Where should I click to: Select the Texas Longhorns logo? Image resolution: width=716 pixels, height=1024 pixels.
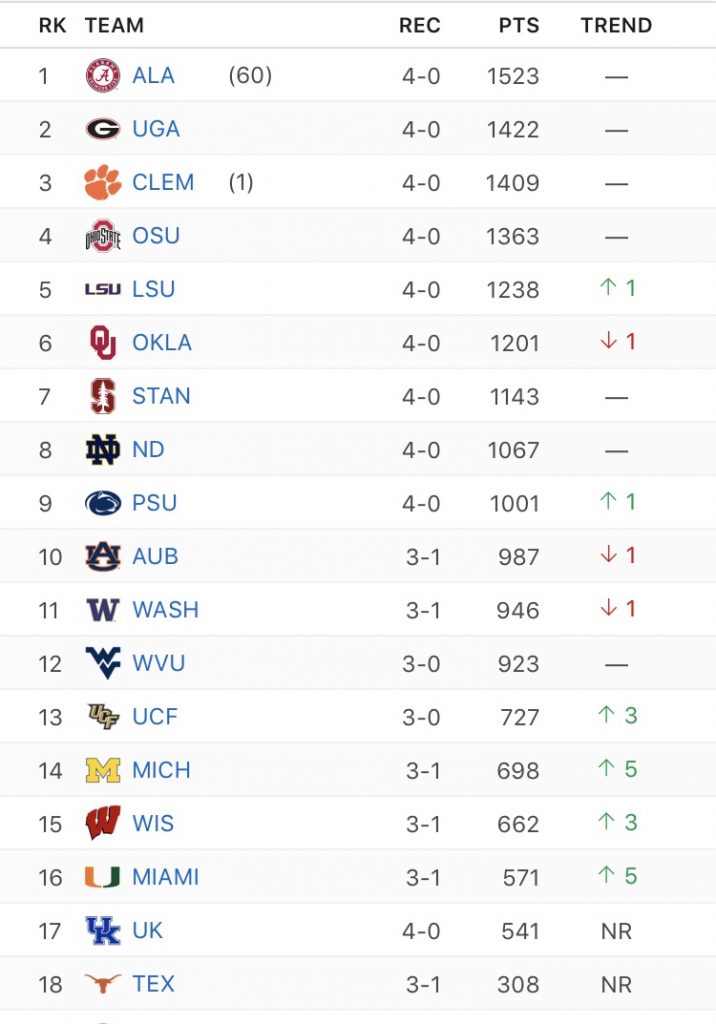click(x=103, y=983)
